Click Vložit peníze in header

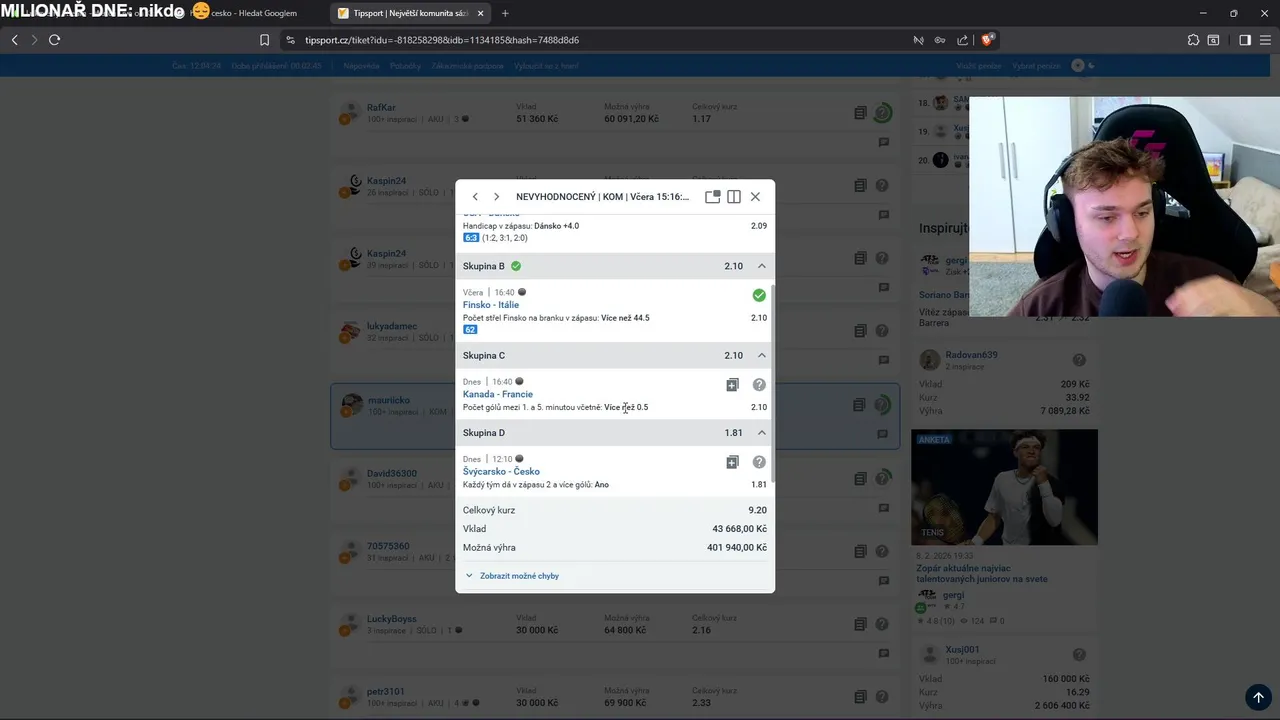pyautogui.click(x=978, y=66)
